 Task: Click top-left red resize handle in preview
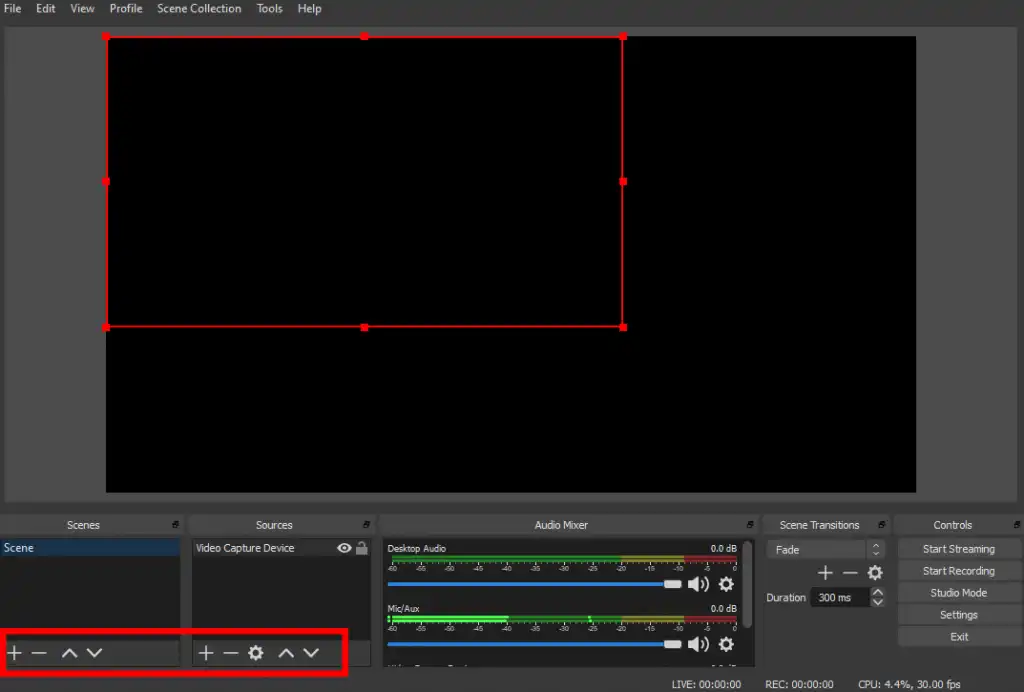coord(106,37)
